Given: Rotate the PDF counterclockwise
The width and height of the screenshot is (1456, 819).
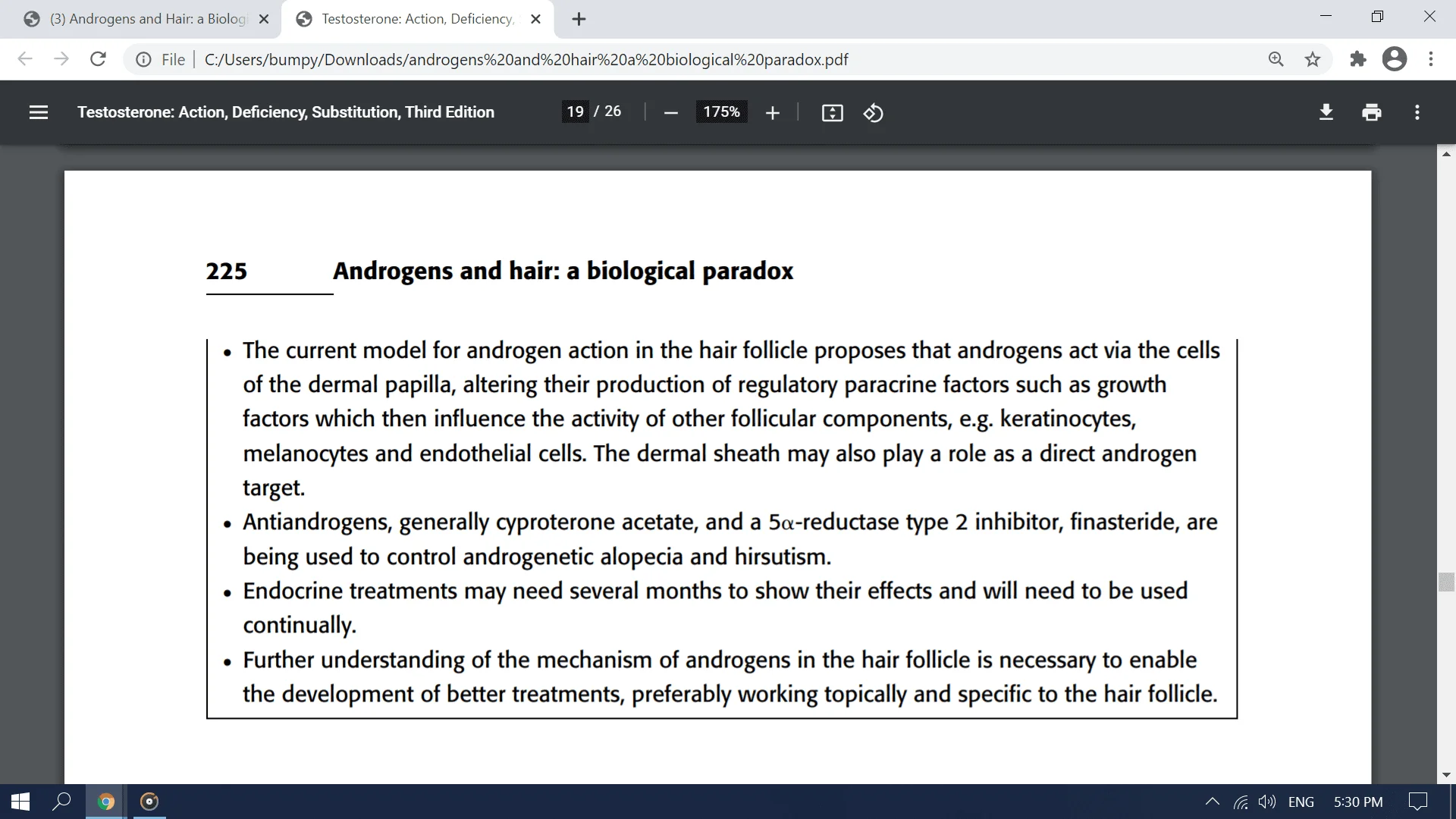Looking at the screenshot, I should (873, 113).
